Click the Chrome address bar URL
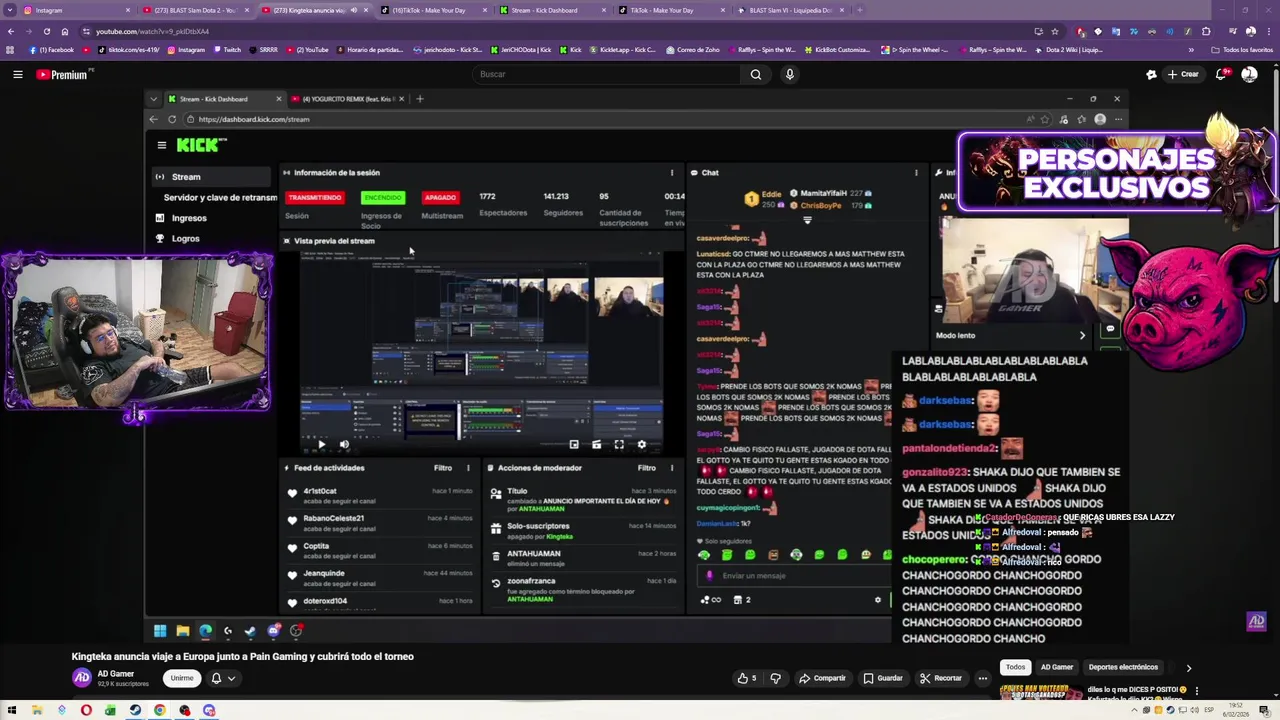Image resolution: width=1280 pixels, height=720 pixels. [152, 31]
